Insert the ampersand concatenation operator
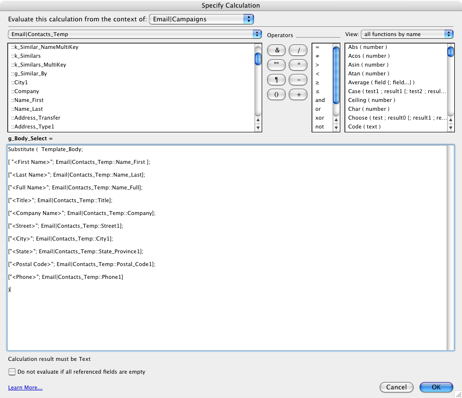 coord(276,50)
